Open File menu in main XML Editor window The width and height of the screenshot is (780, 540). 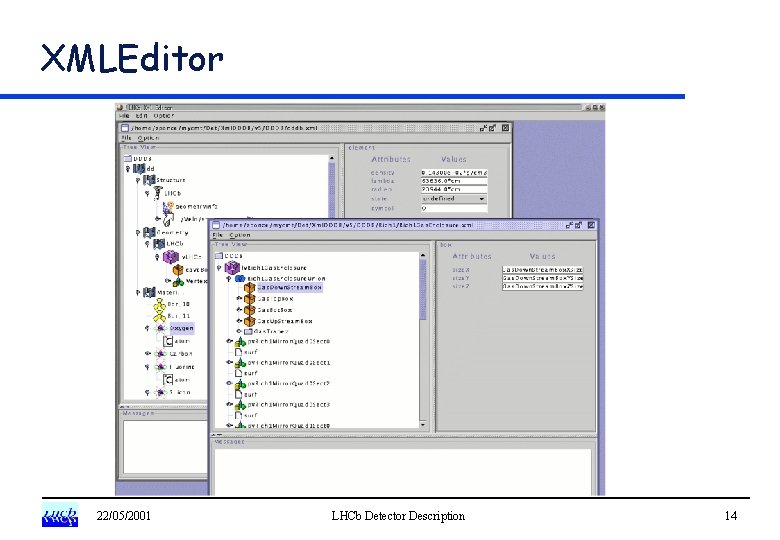click(124, 116)
